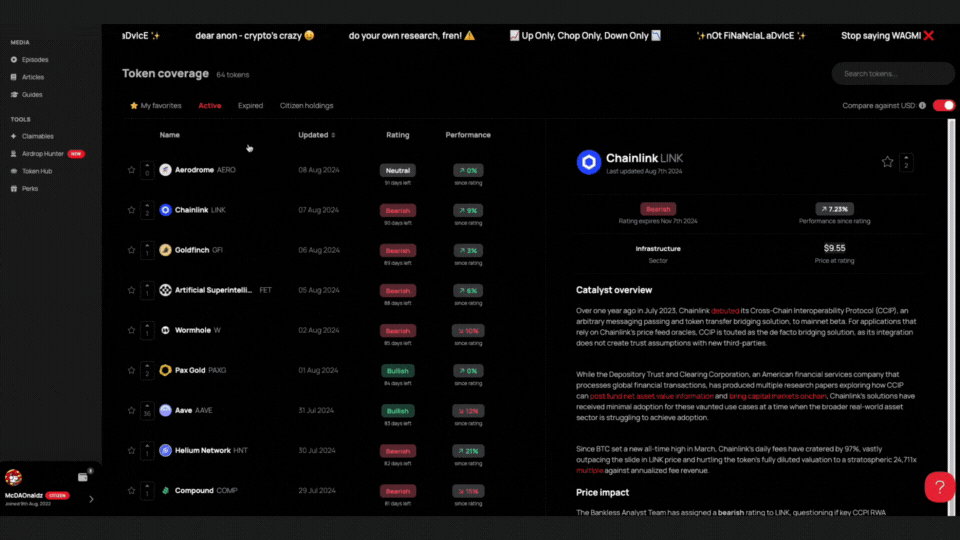Image resolution: width=960 pixels, height=540 pixels.
Task: Open the Guides sidebar item
Action: click(26, 95)
